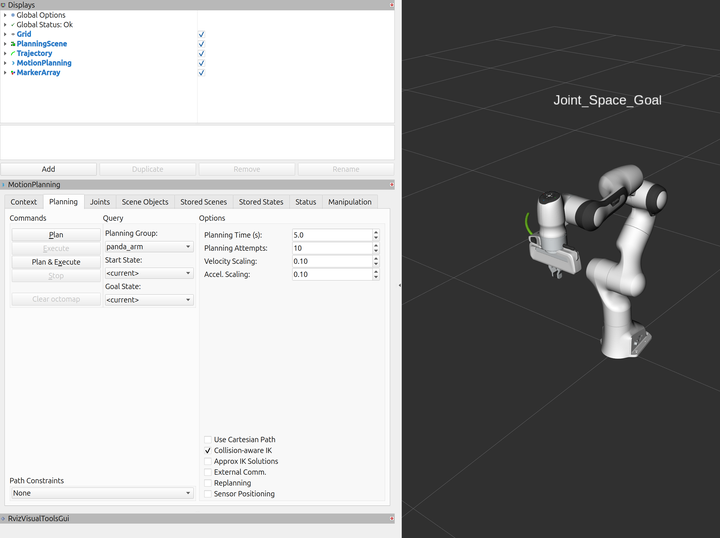Image resolution: width=720 pixels, height=538 pixels.
Task: Close the MotionPlanning panel
Action: coord(392,185)
